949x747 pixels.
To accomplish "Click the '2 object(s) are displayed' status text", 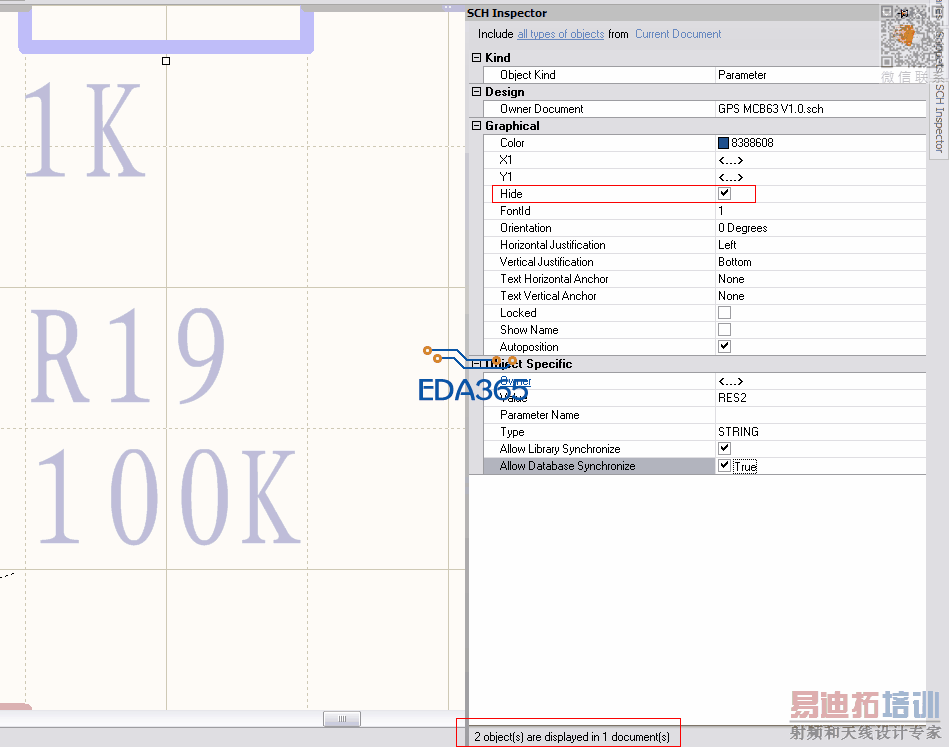I will pyautogui.click(x=571, y=737).
